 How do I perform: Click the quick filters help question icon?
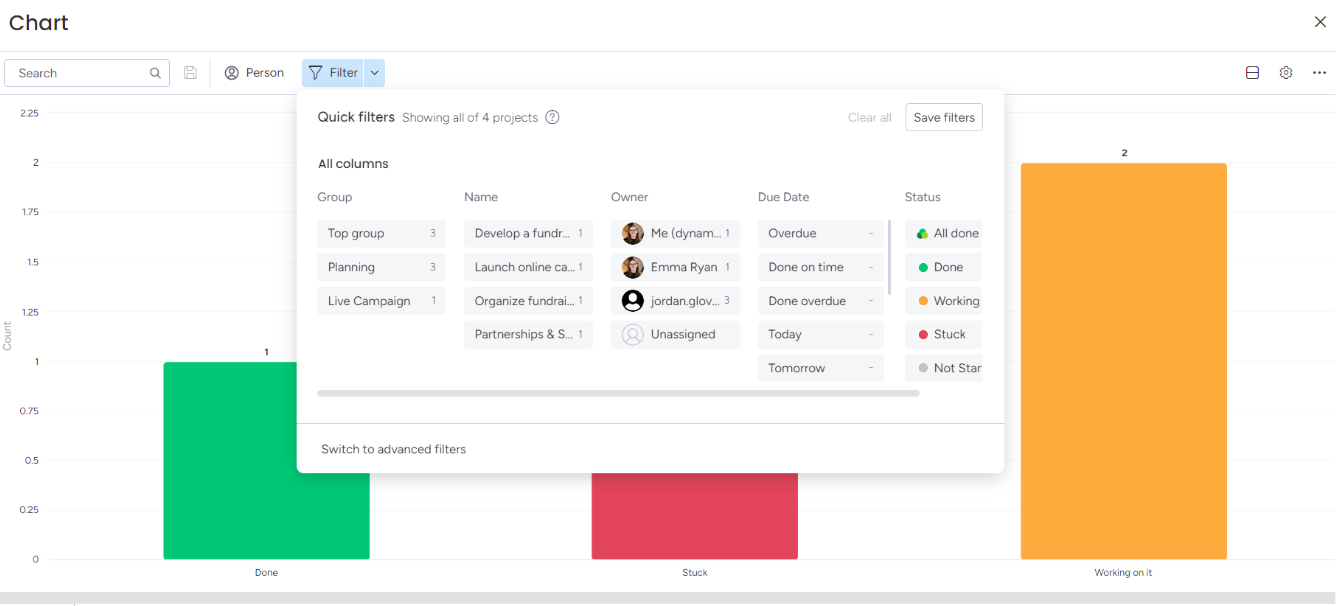click(552, 117)
